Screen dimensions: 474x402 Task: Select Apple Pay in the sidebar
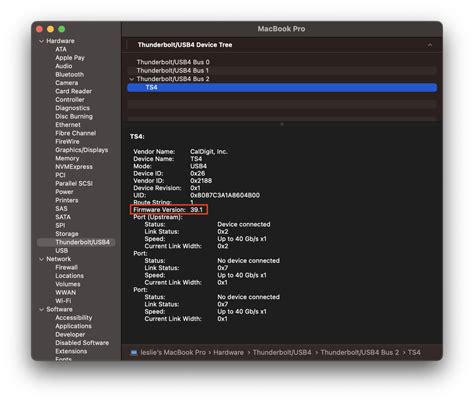pos(70,58)
